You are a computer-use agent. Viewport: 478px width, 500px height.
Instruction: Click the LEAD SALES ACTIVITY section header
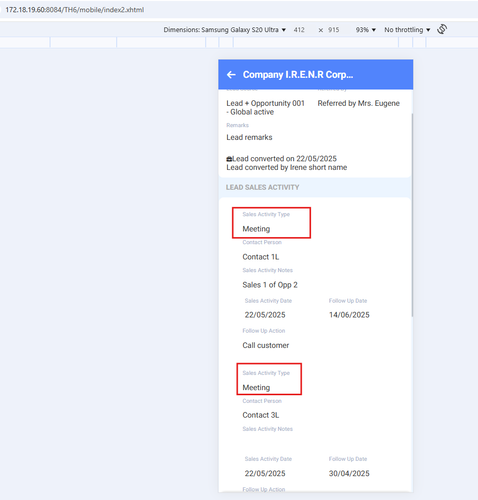[x=262, y=187]
